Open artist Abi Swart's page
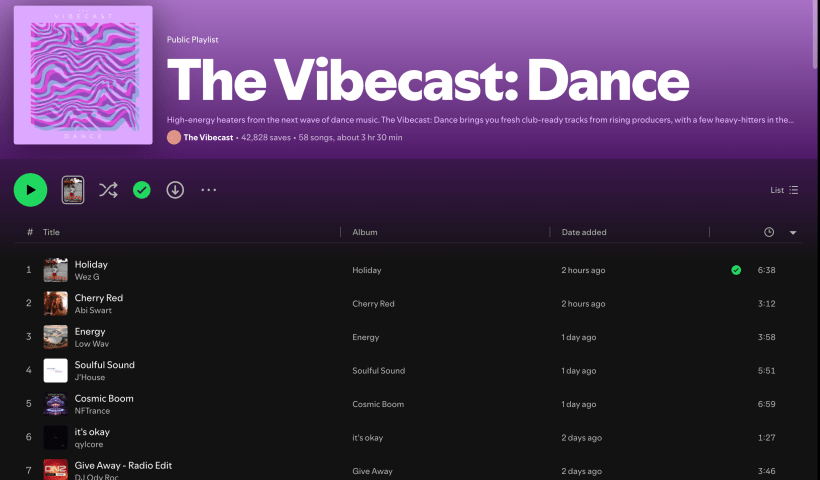The height and width of the screenshot is (480, 820). point(91,311)
